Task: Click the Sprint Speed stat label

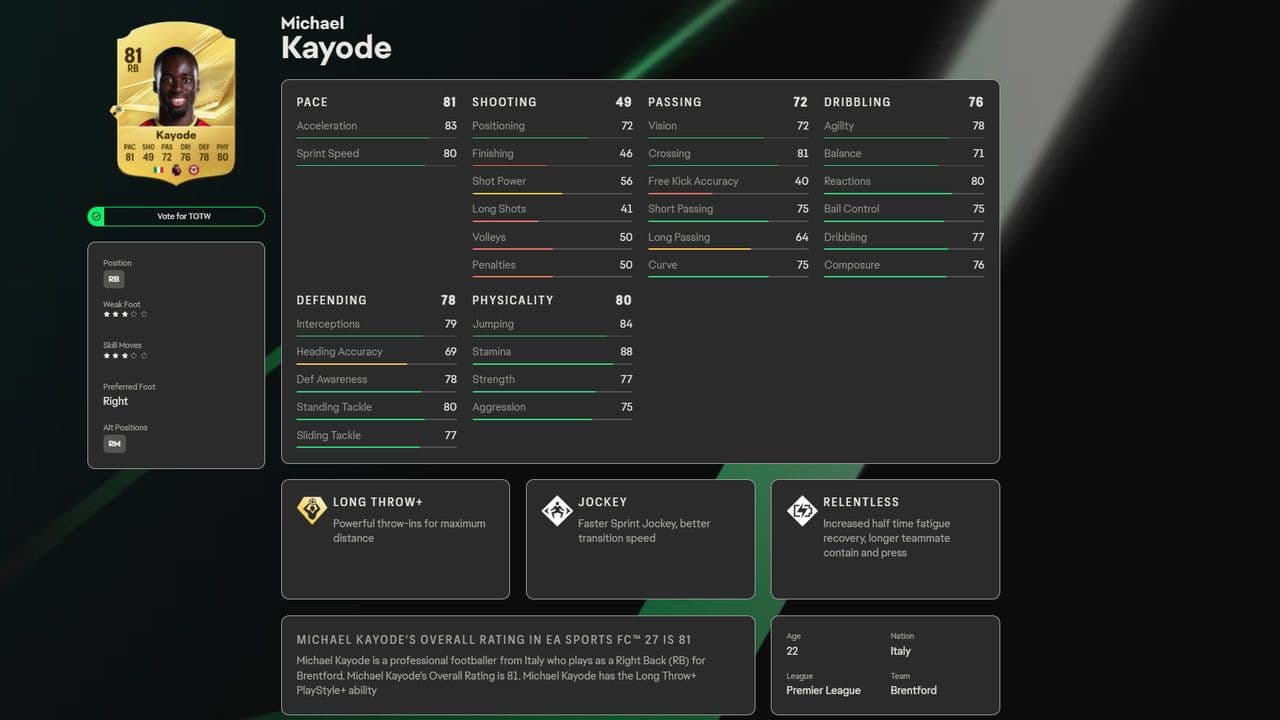Action: click(327, 154)
